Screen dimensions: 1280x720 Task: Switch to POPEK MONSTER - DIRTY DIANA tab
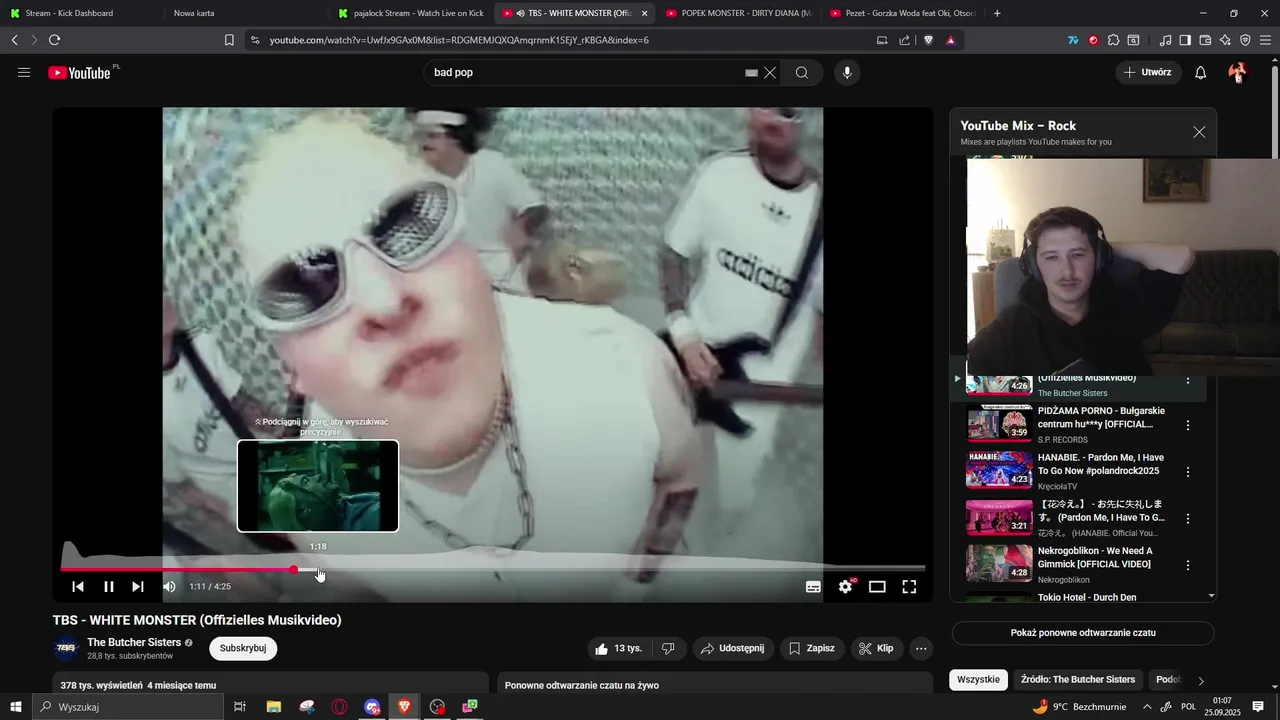tap(739, 13)
